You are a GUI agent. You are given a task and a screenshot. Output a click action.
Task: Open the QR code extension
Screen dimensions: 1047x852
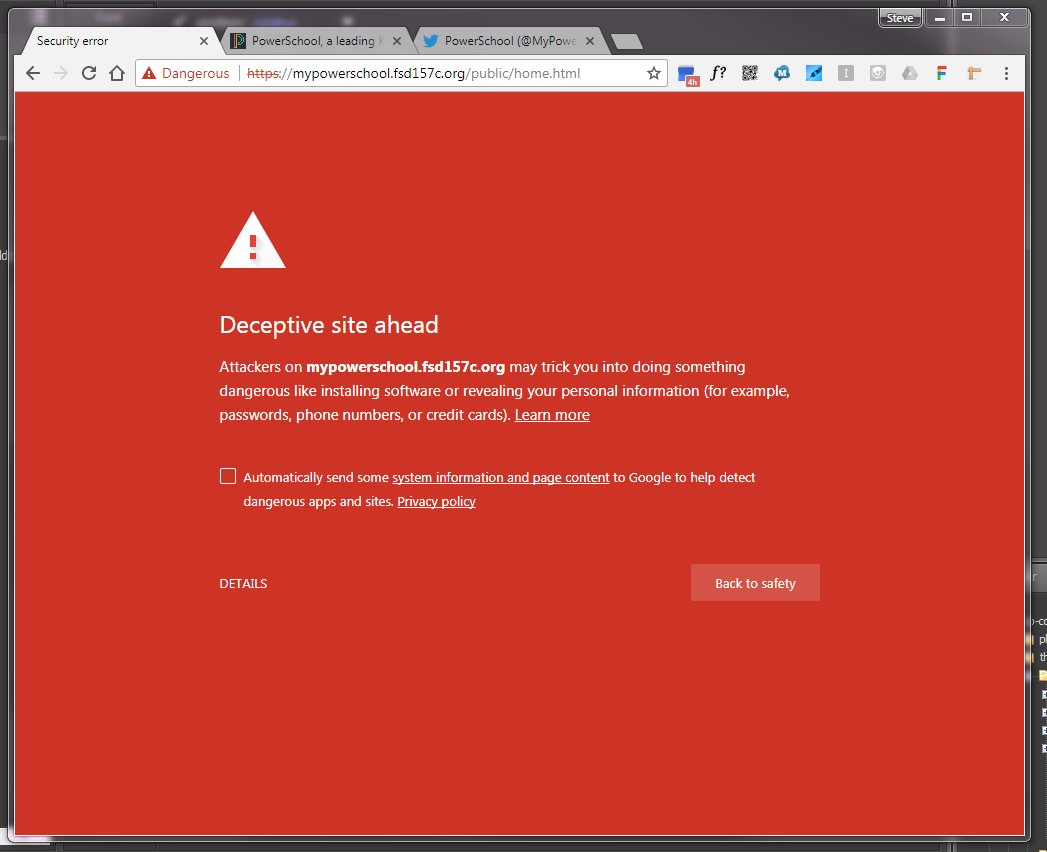(750, 73)
